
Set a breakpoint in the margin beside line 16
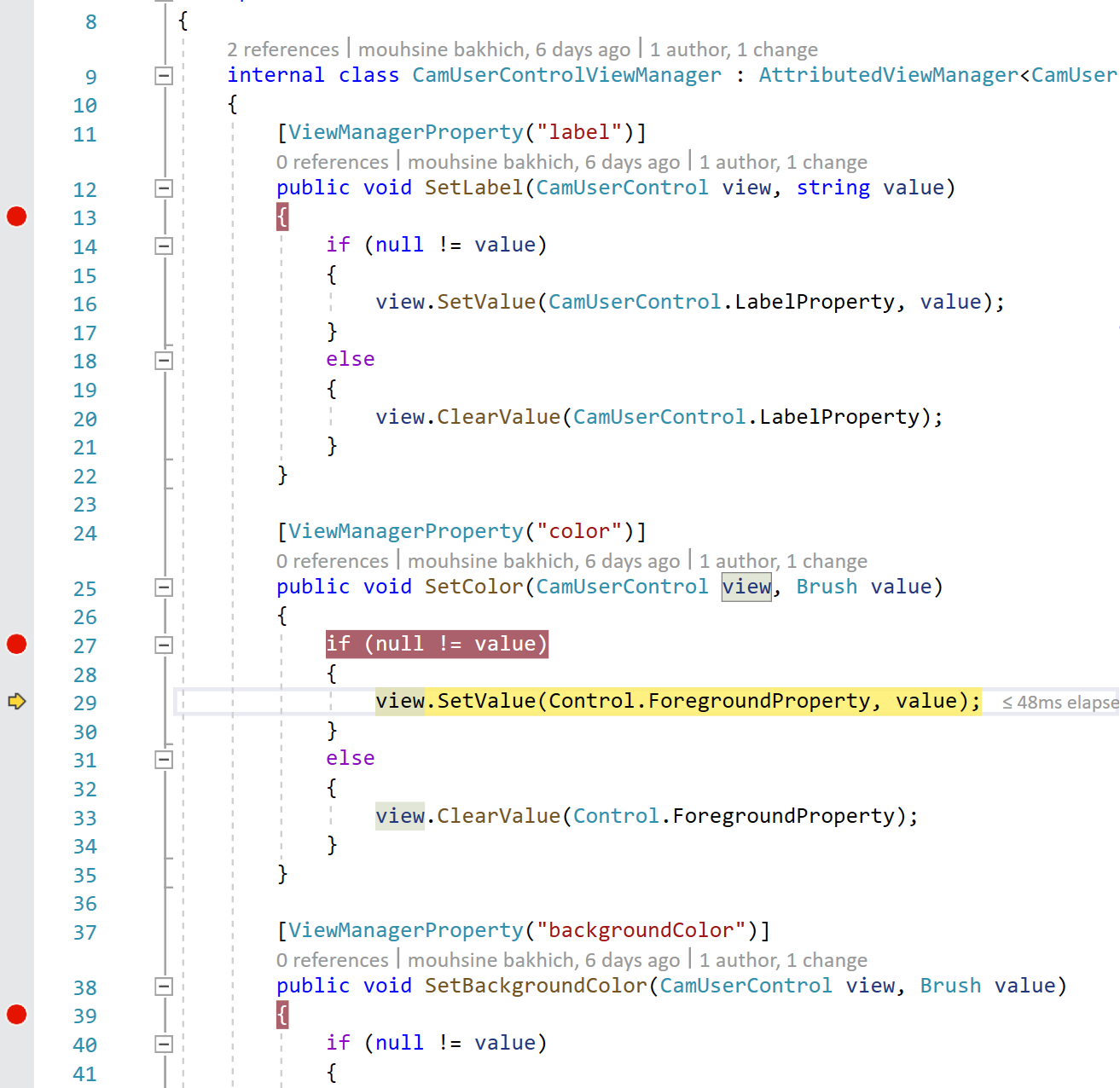(16, 304)
